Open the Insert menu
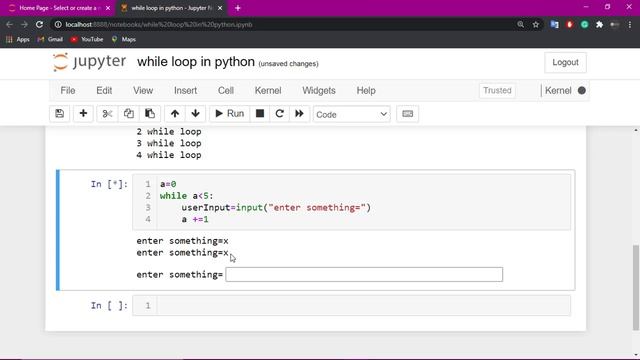Image resolution: width=640 pixels, height=360 pixels. pos(185,91)
